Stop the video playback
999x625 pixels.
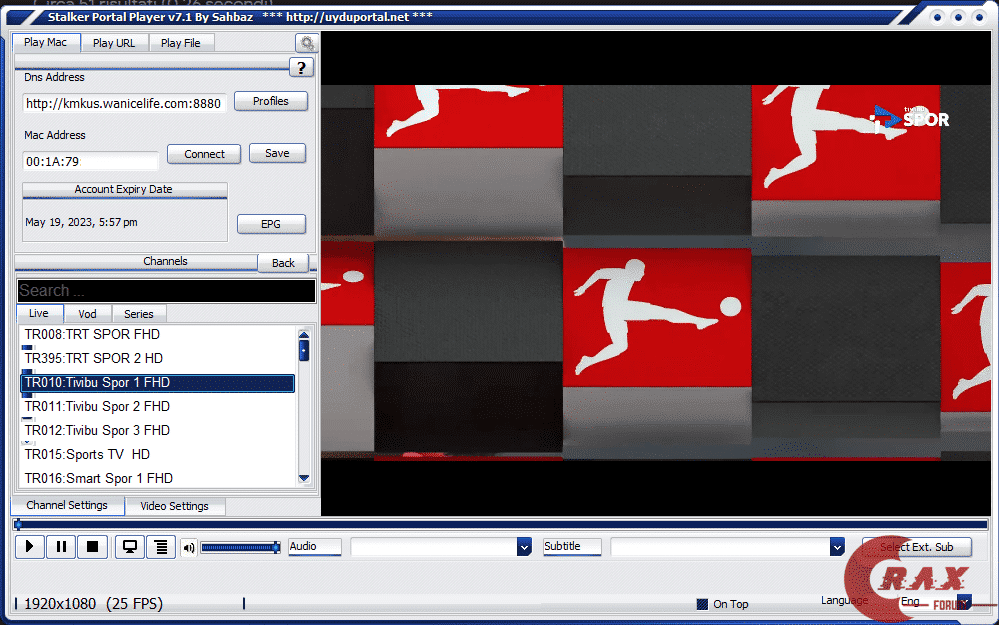click(92, 547)
